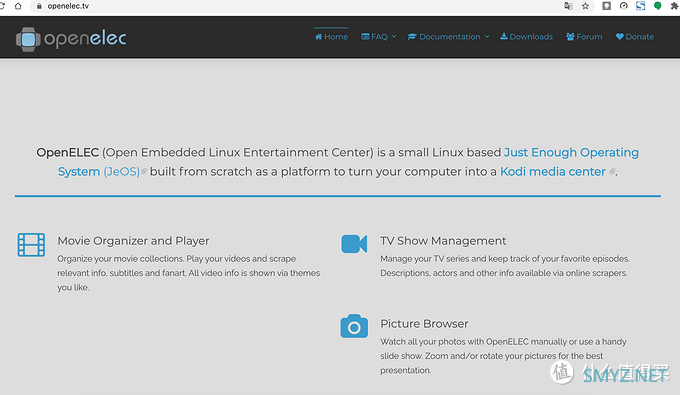Click the Home house icon
This screenshot has height=395, width=680.
(318, 36)
